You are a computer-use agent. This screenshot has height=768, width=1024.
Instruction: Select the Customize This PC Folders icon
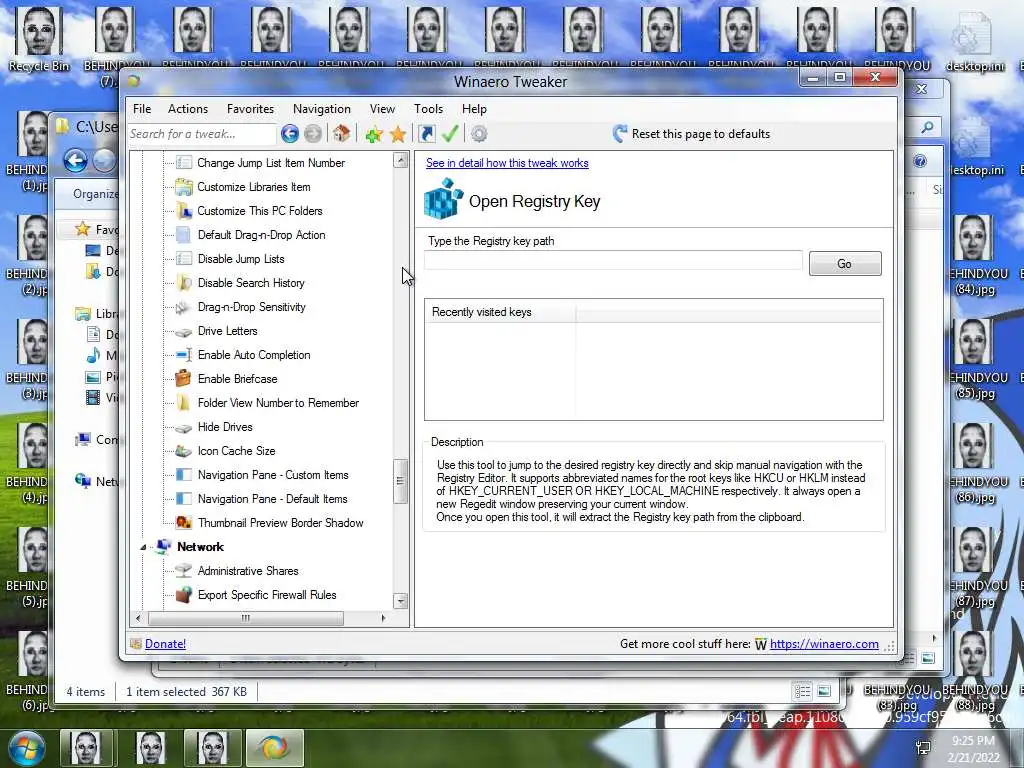[184, 211]
